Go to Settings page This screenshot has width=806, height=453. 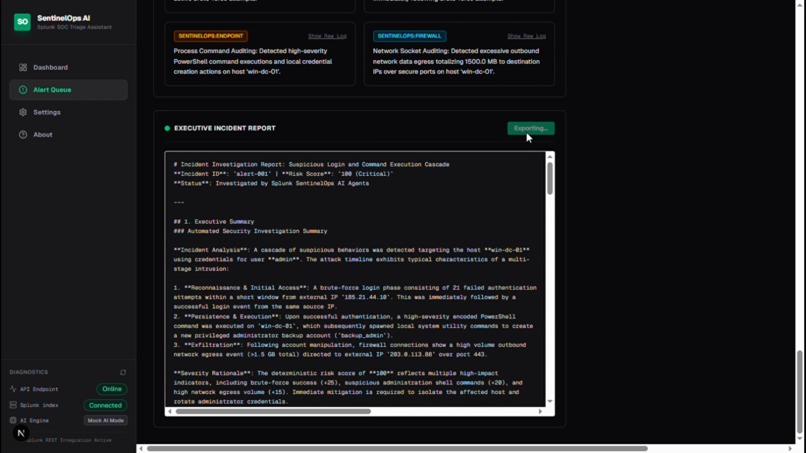(x=68, y=112)
